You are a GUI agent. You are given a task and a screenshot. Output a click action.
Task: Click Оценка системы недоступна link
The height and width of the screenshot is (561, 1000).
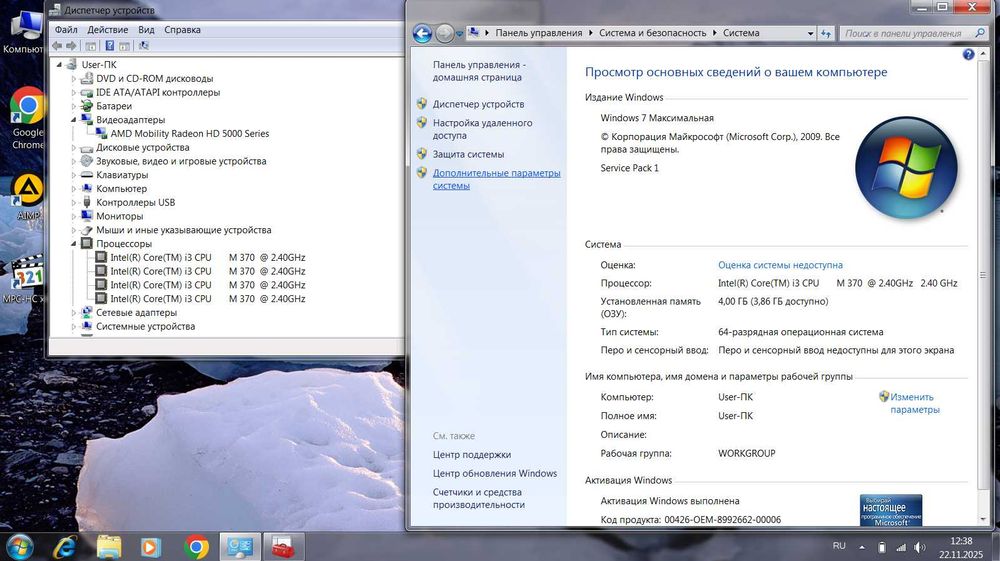click(780, 265)
